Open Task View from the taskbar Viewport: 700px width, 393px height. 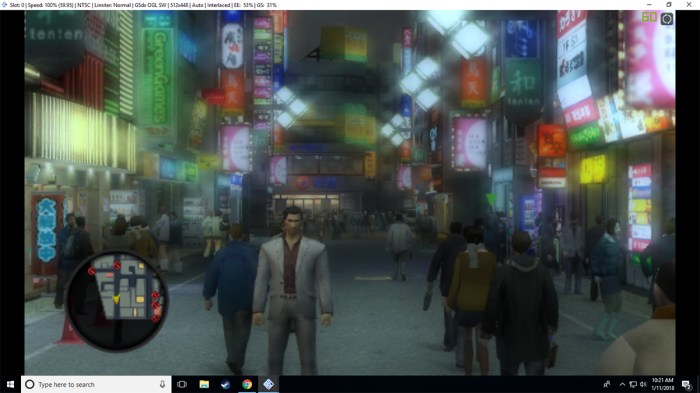pos(182,384)
